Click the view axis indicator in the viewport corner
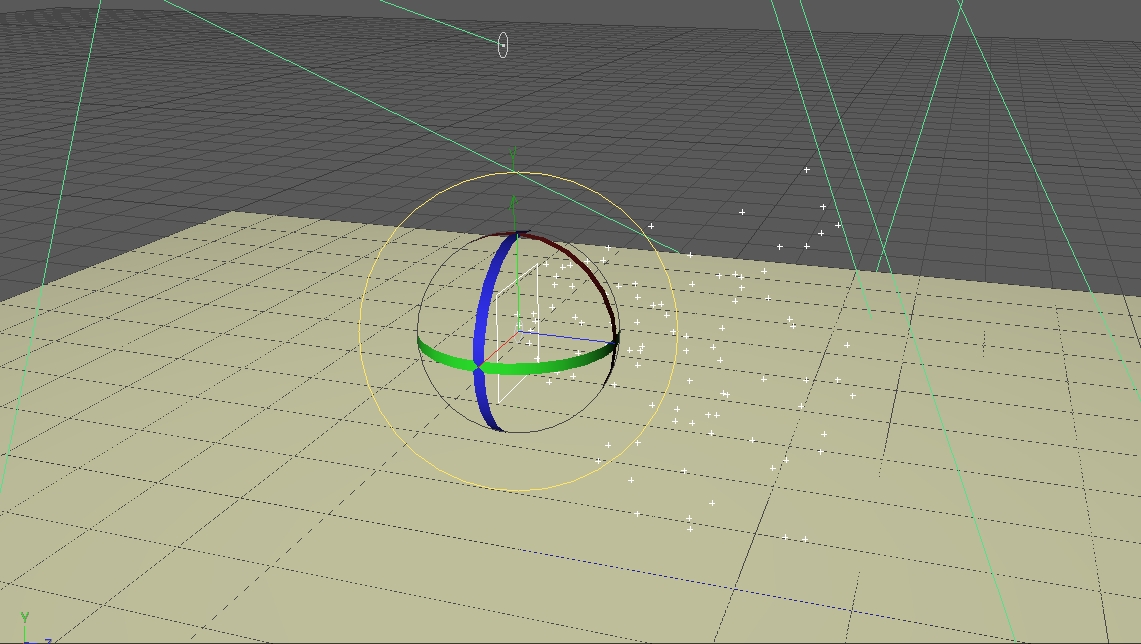Image resolution: width=1141 pixels, height=644 pixels. (32, 629)
